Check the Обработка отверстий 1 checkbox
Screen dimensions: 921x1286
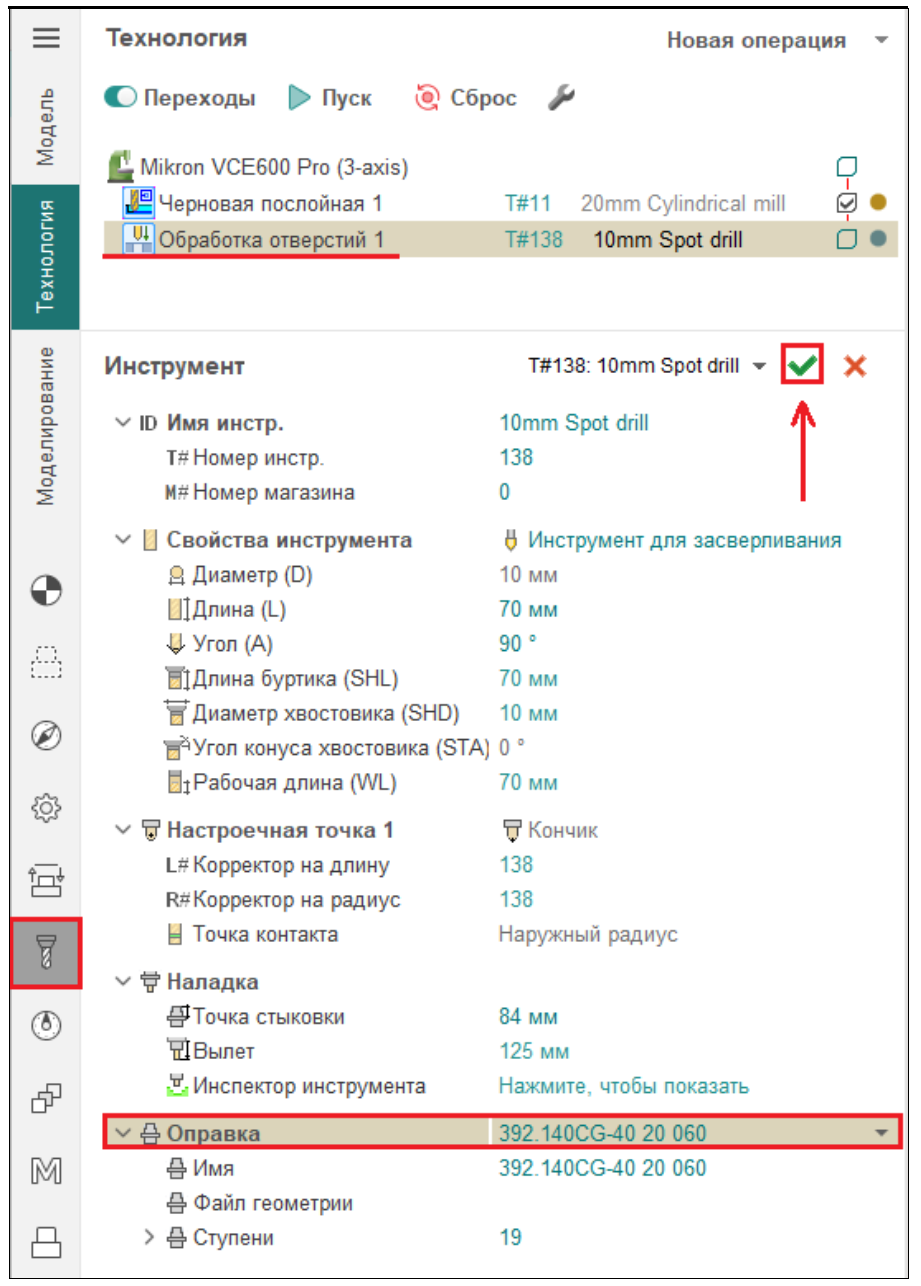tap(846, 239)
